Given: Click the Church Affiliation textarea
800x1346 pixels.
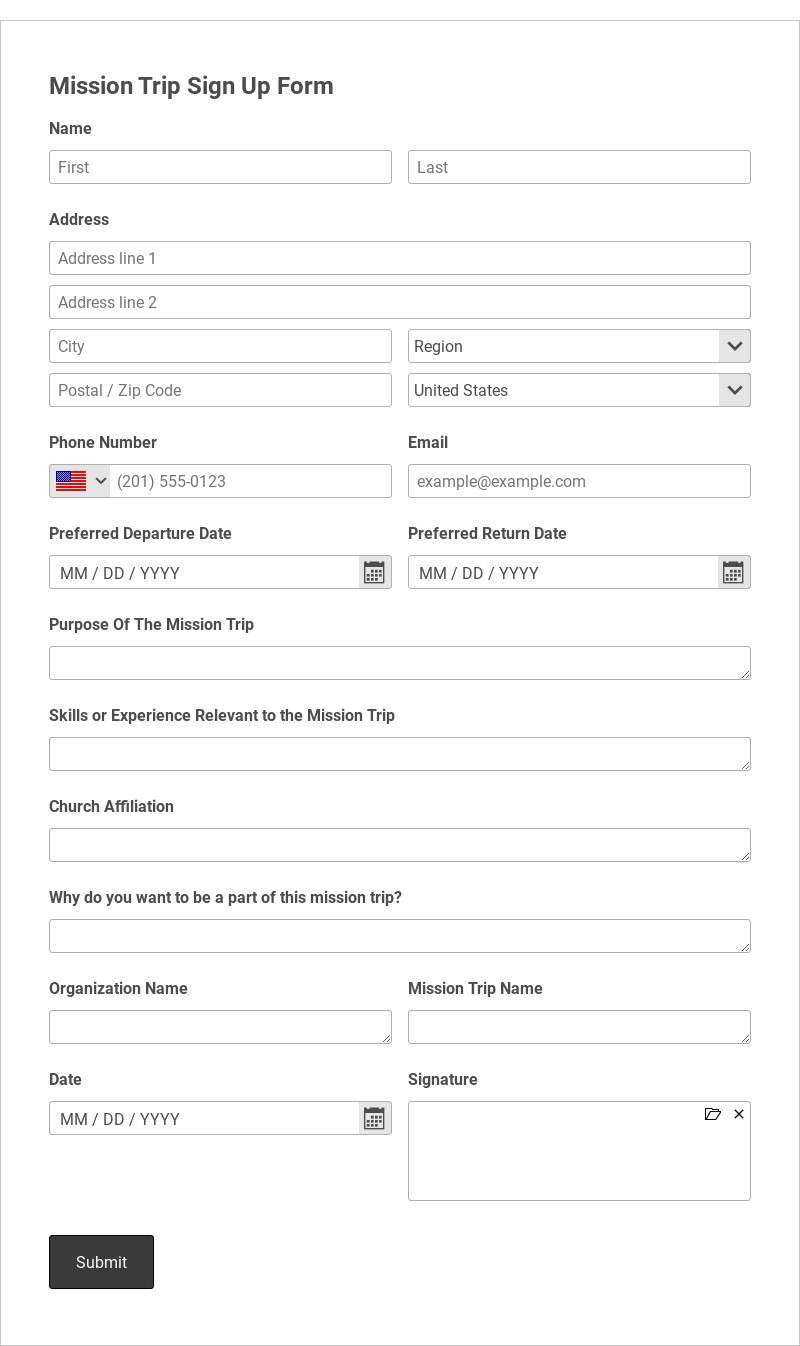Looking at the screenshot, I should [x=400, y=845].
